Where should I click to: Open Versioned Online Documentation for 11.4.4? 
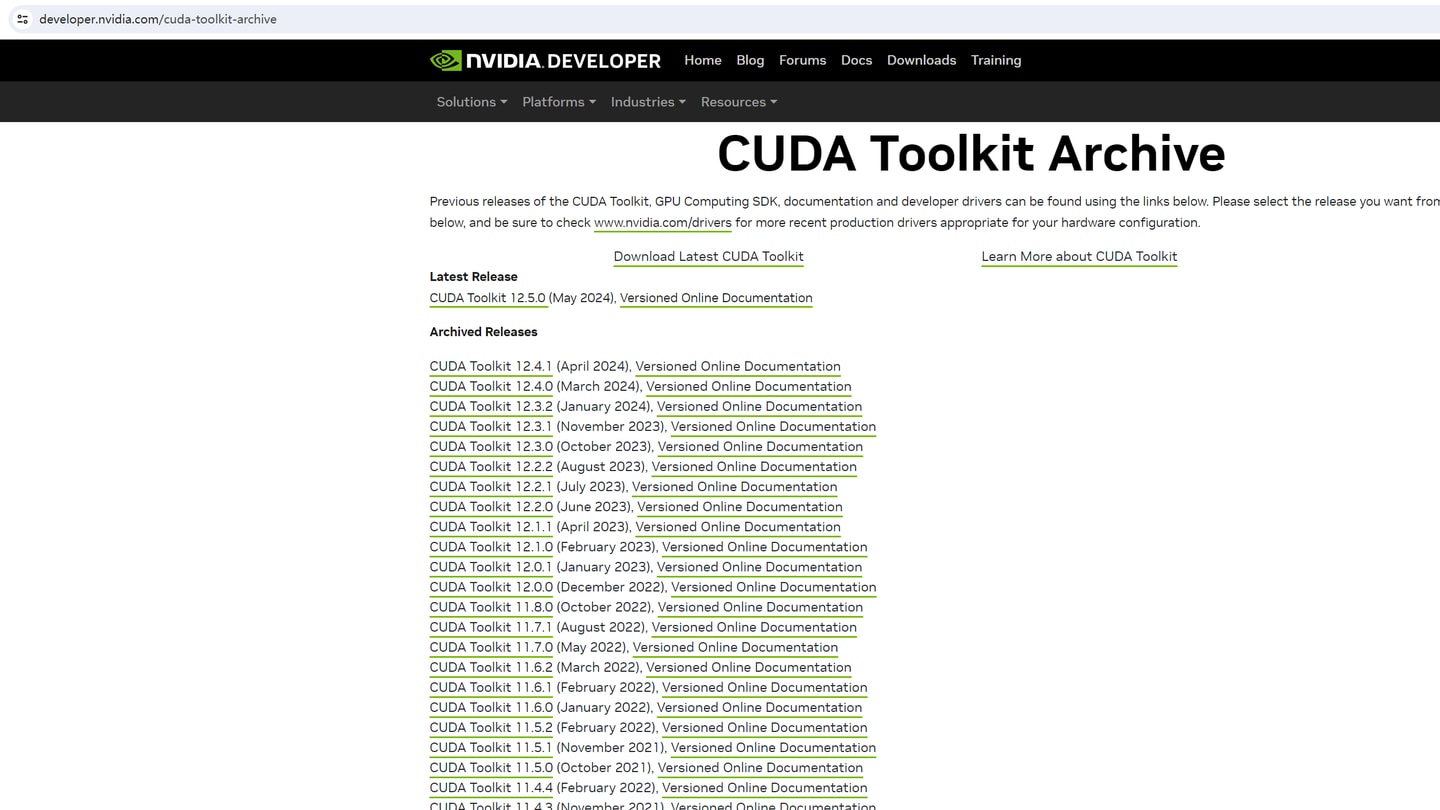tap(765, 786)
